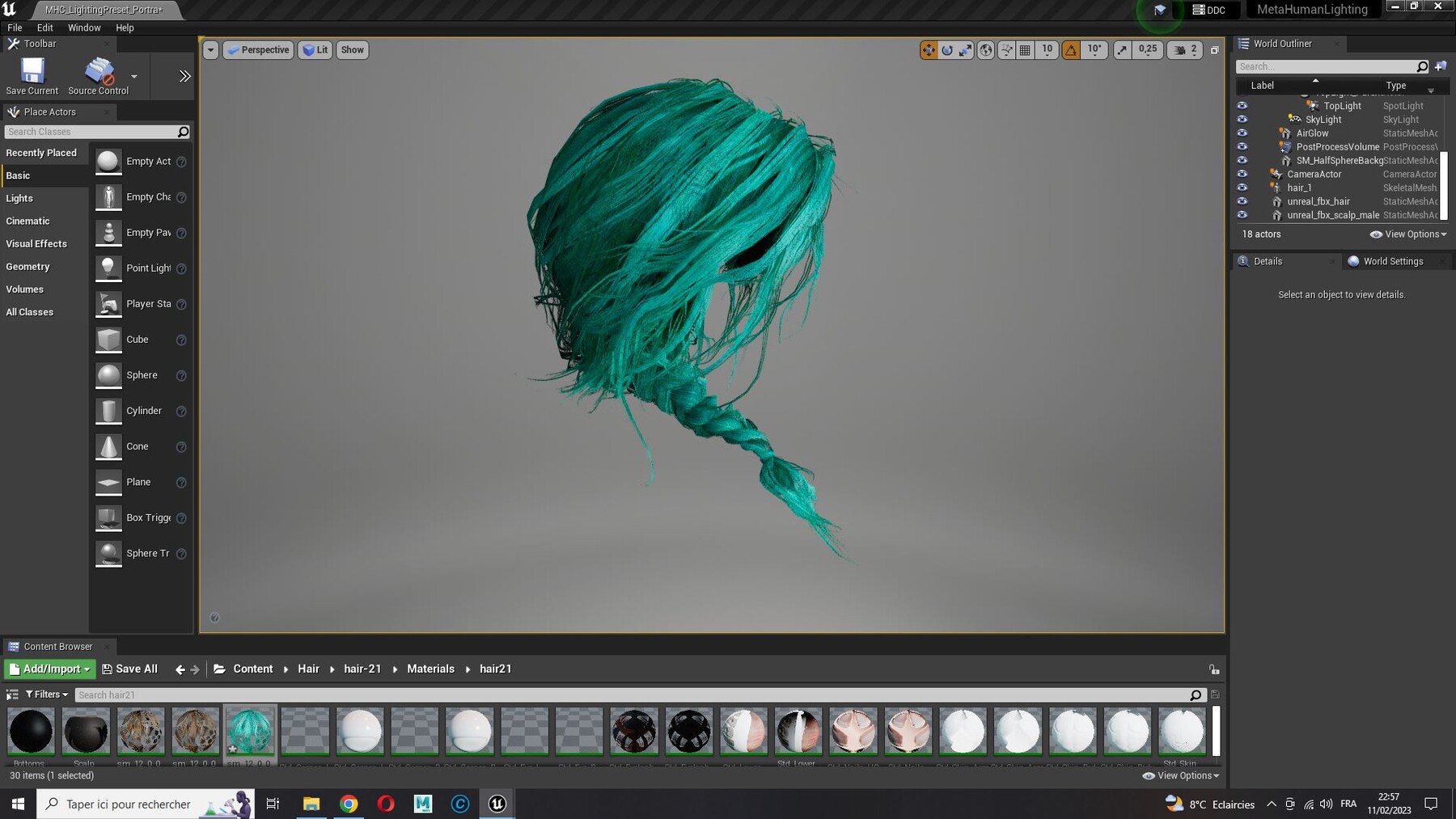Select the rotate gizmo tool
Screen dimensions: 1456x819
(x=947, y=50)
